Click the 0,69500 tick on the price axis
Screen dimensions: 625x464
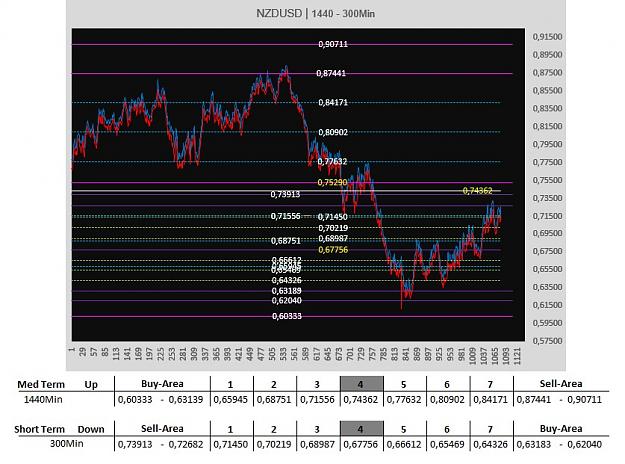547,233
